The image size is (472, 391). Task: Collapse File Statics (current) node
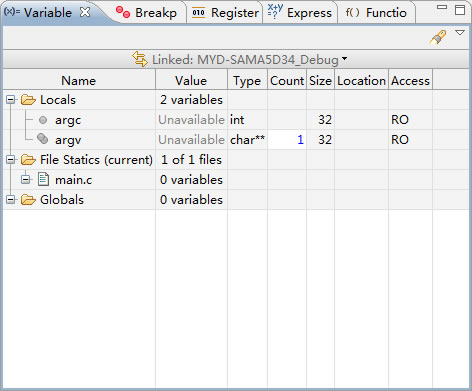[11, 160]
